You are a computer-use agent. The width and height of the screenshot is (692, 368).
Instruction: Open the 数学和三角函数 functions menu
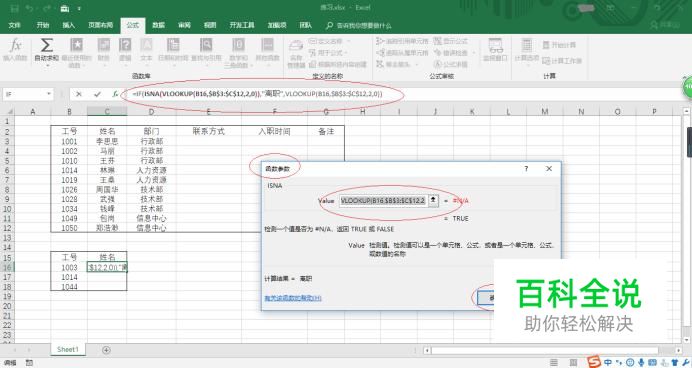238,53
